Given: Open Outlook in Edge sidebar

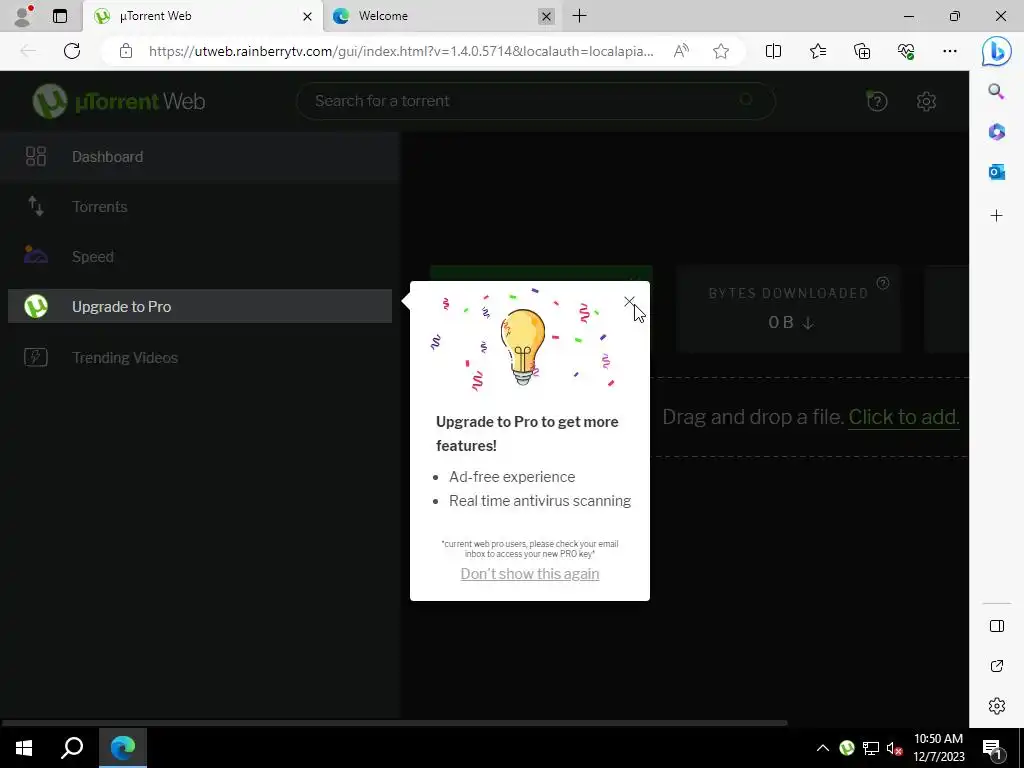Looking at the screenshot, I should [996, 172].
